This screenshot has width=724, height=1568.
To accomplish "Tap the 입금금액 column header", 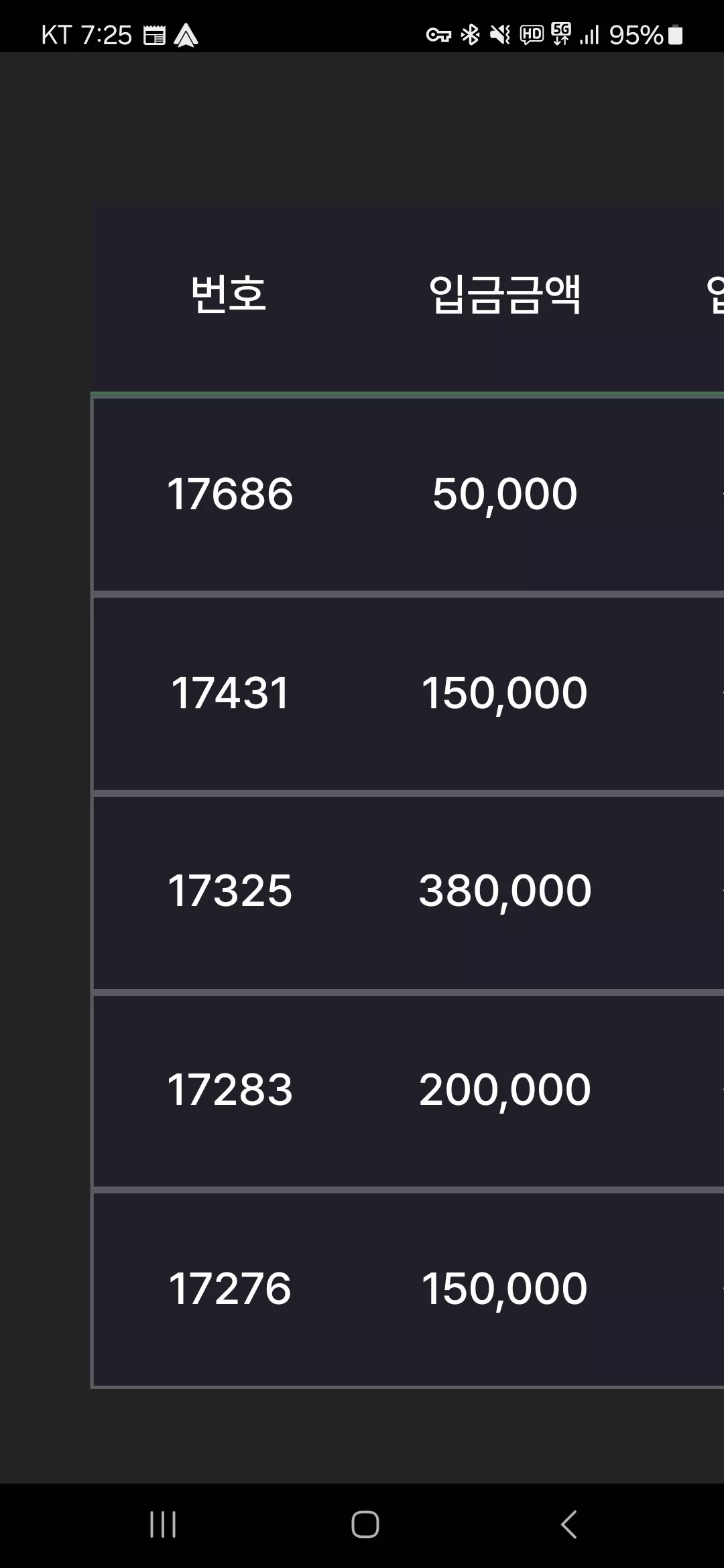I will coord(505,294).
